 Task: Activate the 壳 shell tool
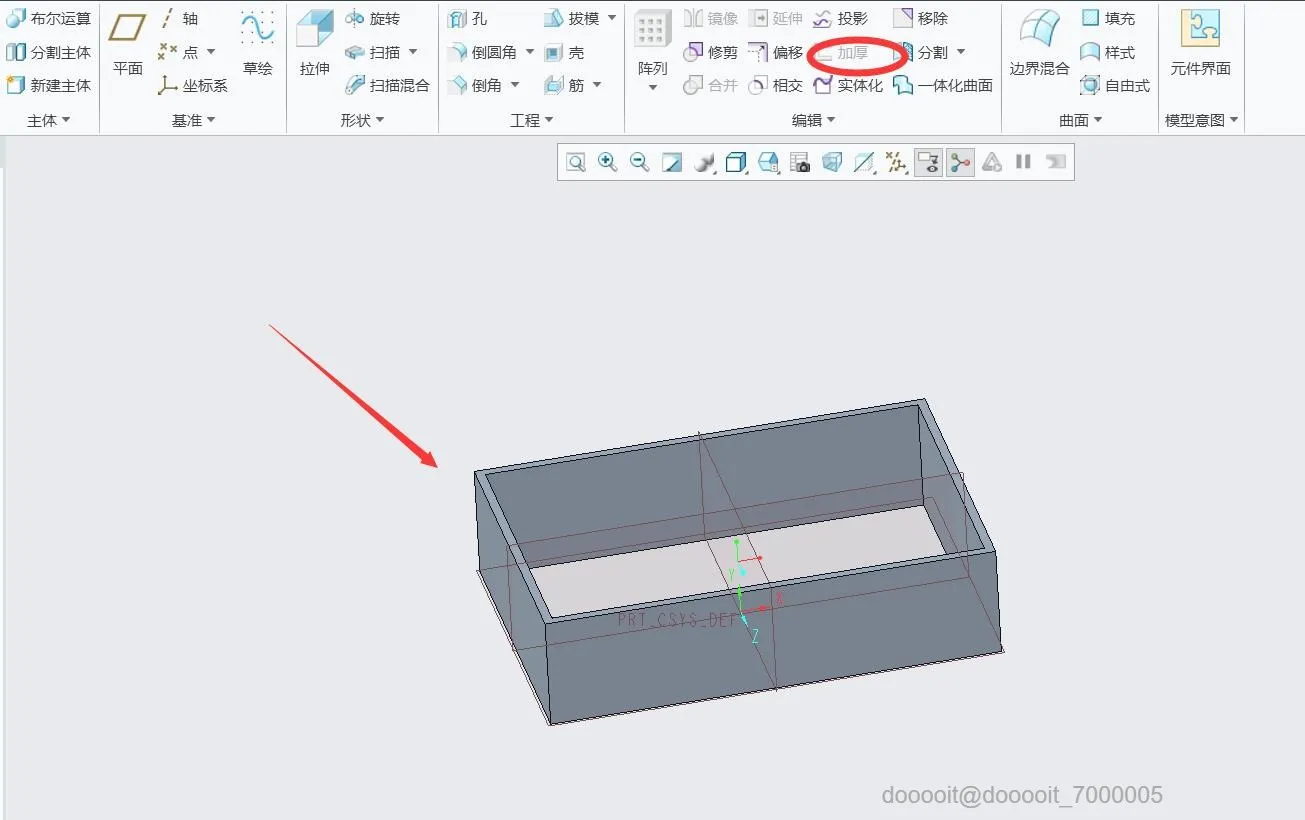pos(565,52)
